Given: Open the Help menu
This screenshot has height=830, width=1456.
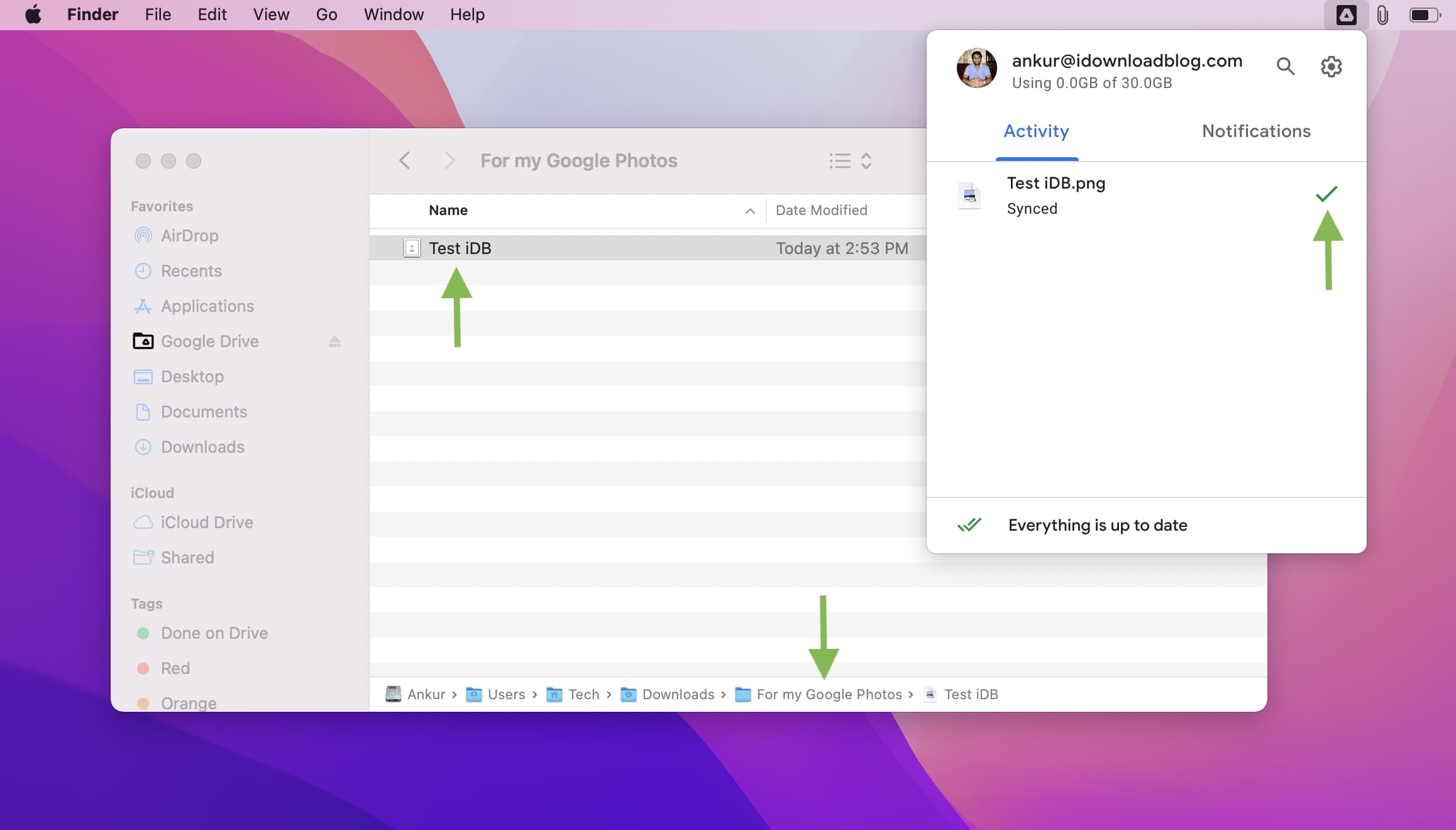Looking at the screenshot, I should tap(467, 14).
